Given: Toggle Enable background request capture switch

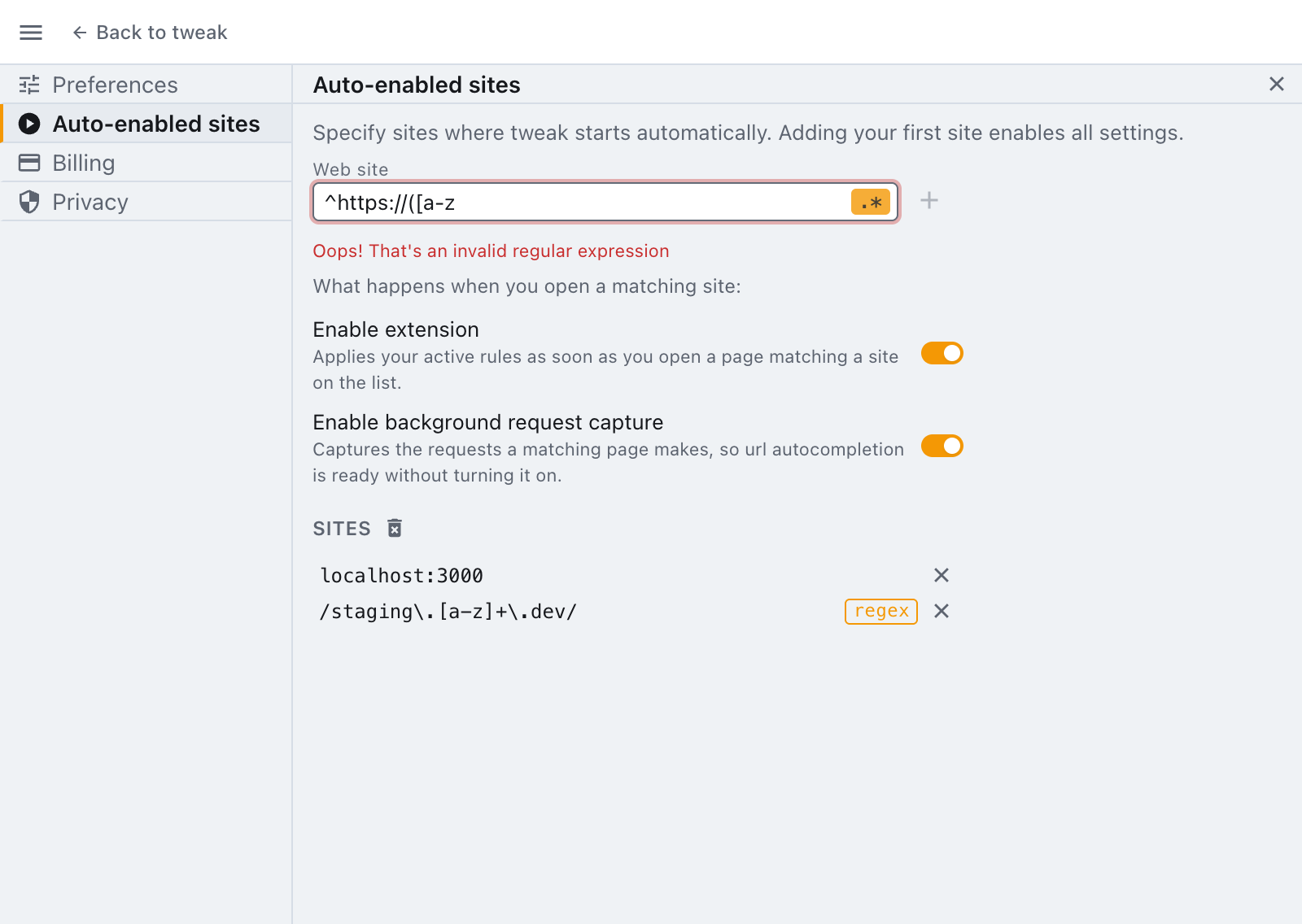Looking at the screenshot, I should coord(942,446).
